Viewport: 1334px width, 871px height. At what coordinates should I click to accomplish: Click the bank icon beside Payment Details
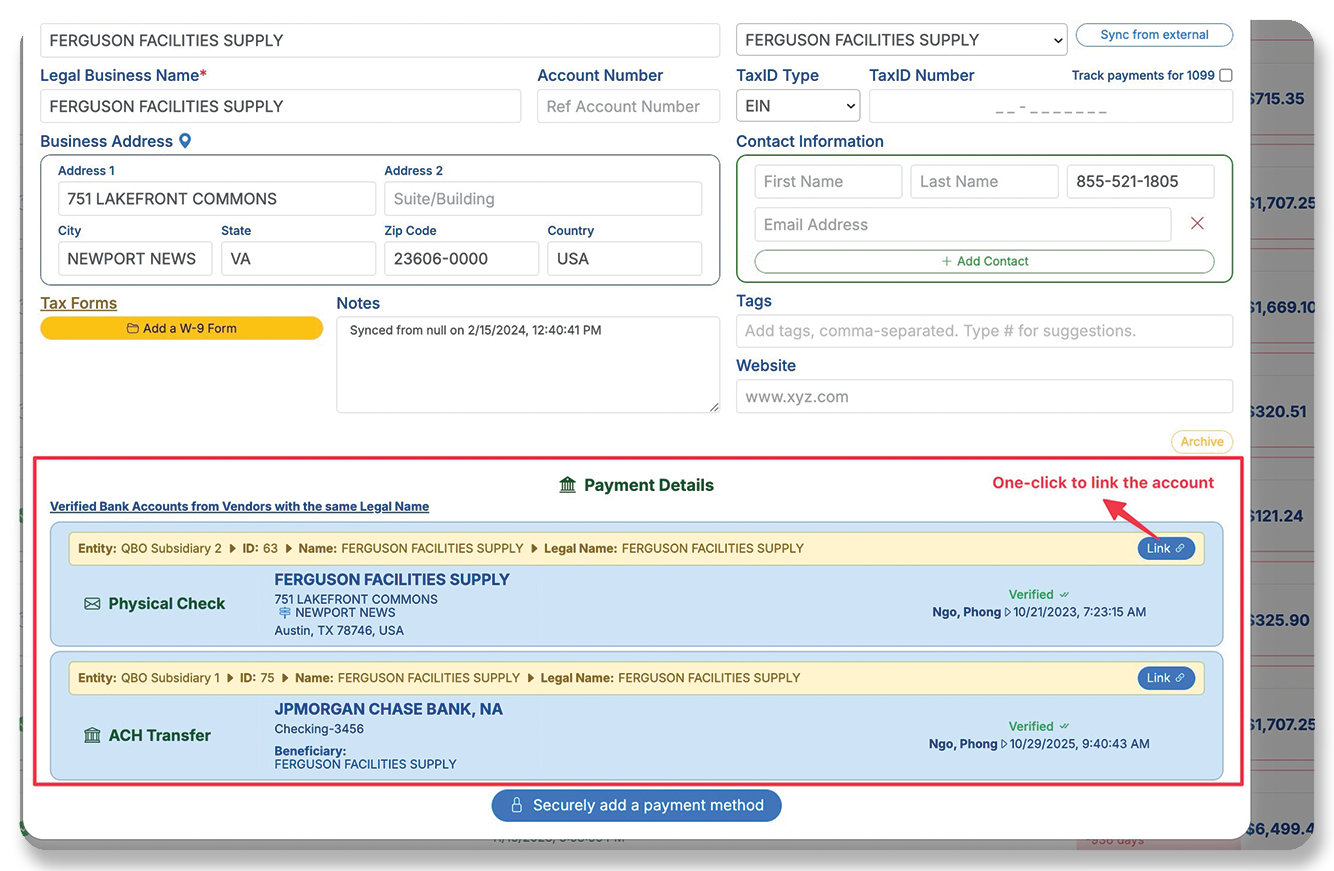568,485
